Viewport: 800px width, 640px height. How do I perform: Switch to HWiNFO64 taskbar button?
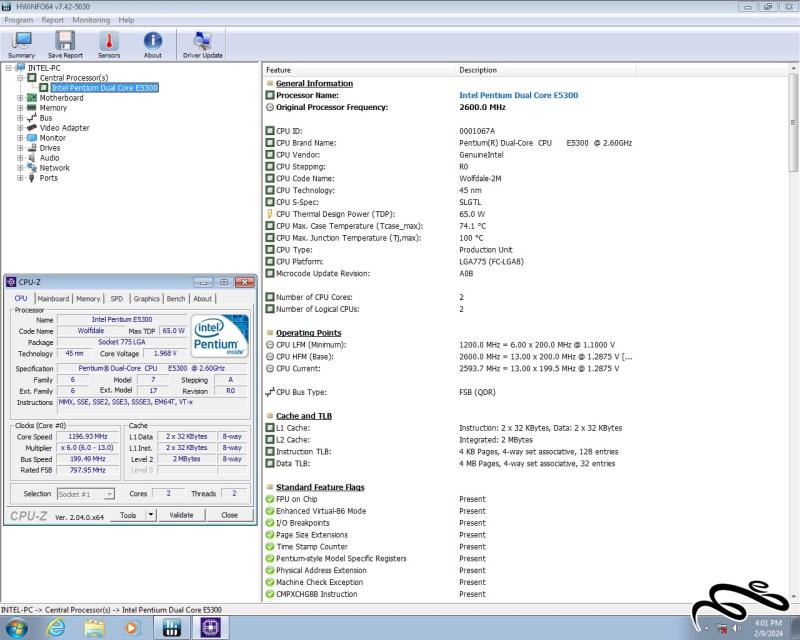click(171, 627)
